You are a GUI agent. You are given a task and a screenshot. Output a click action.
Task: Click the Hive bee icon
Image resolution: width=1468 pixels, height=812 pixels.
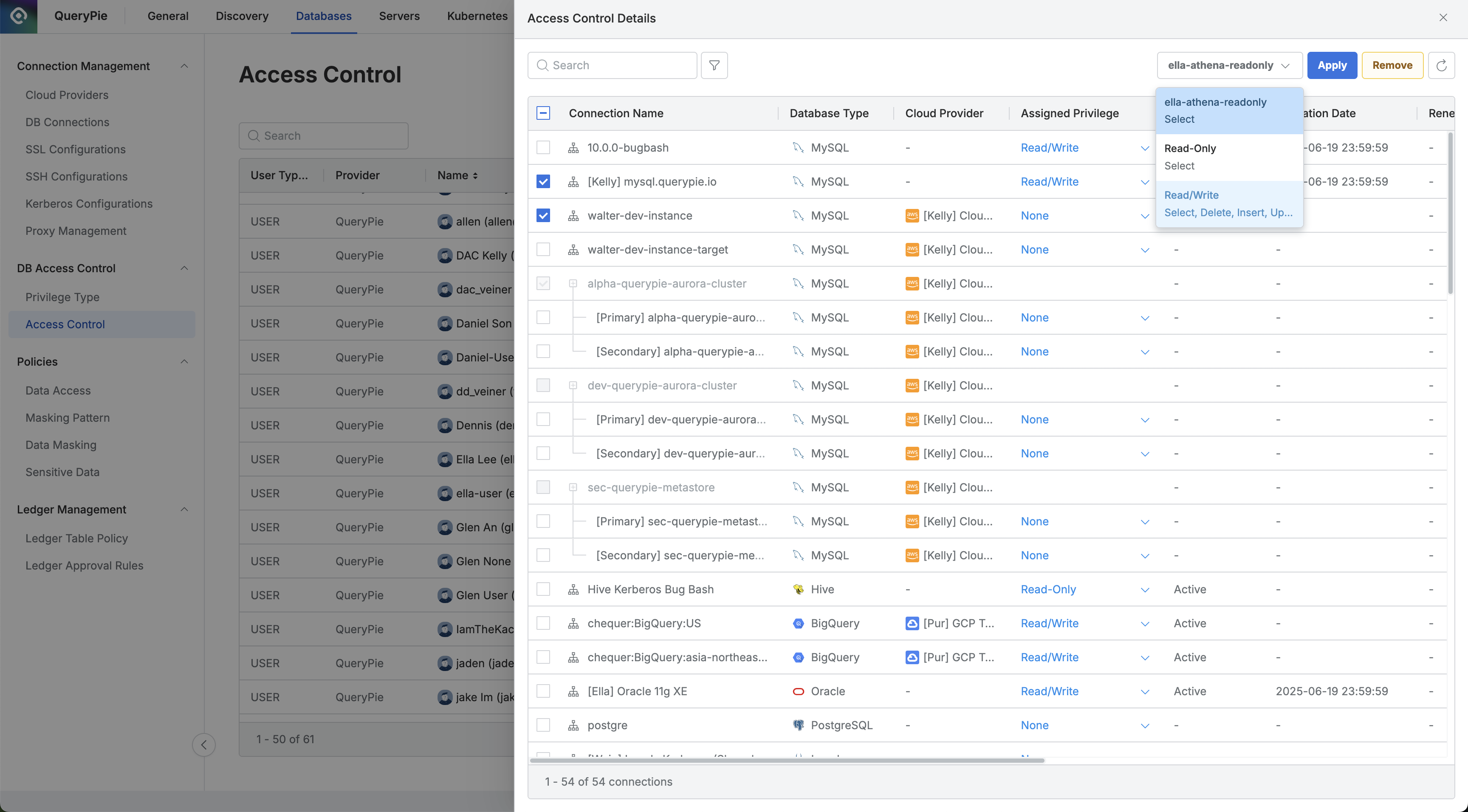tap(799, 590)
